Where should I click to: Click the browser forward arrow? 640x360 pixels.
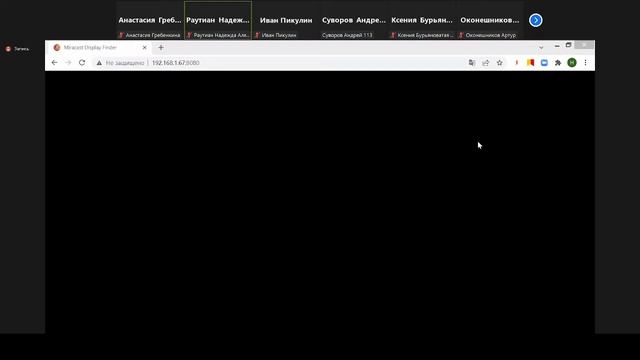click(x=68, y=63)
